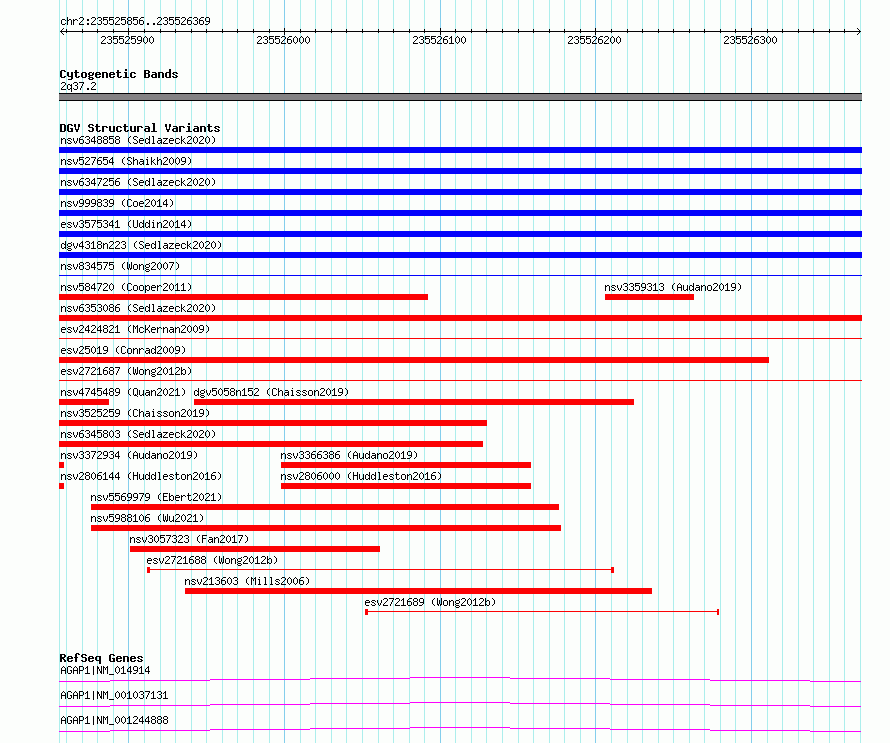The width and height of the screenshot is (890, 743).
Task: Click nsv213603 (Mills2006) label
Action: pos(247,581)
